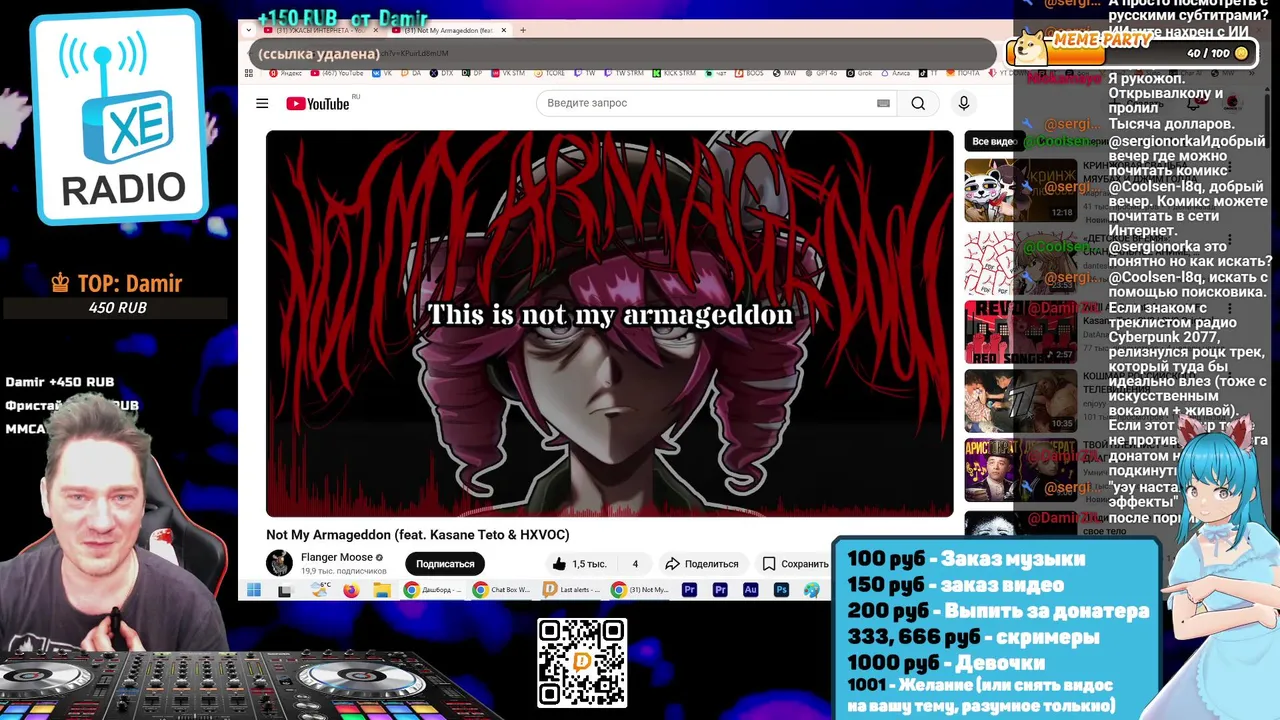Open the on-screen keyboard in the search box
This screenshot has height=720, width=1280.
(883, 103)
